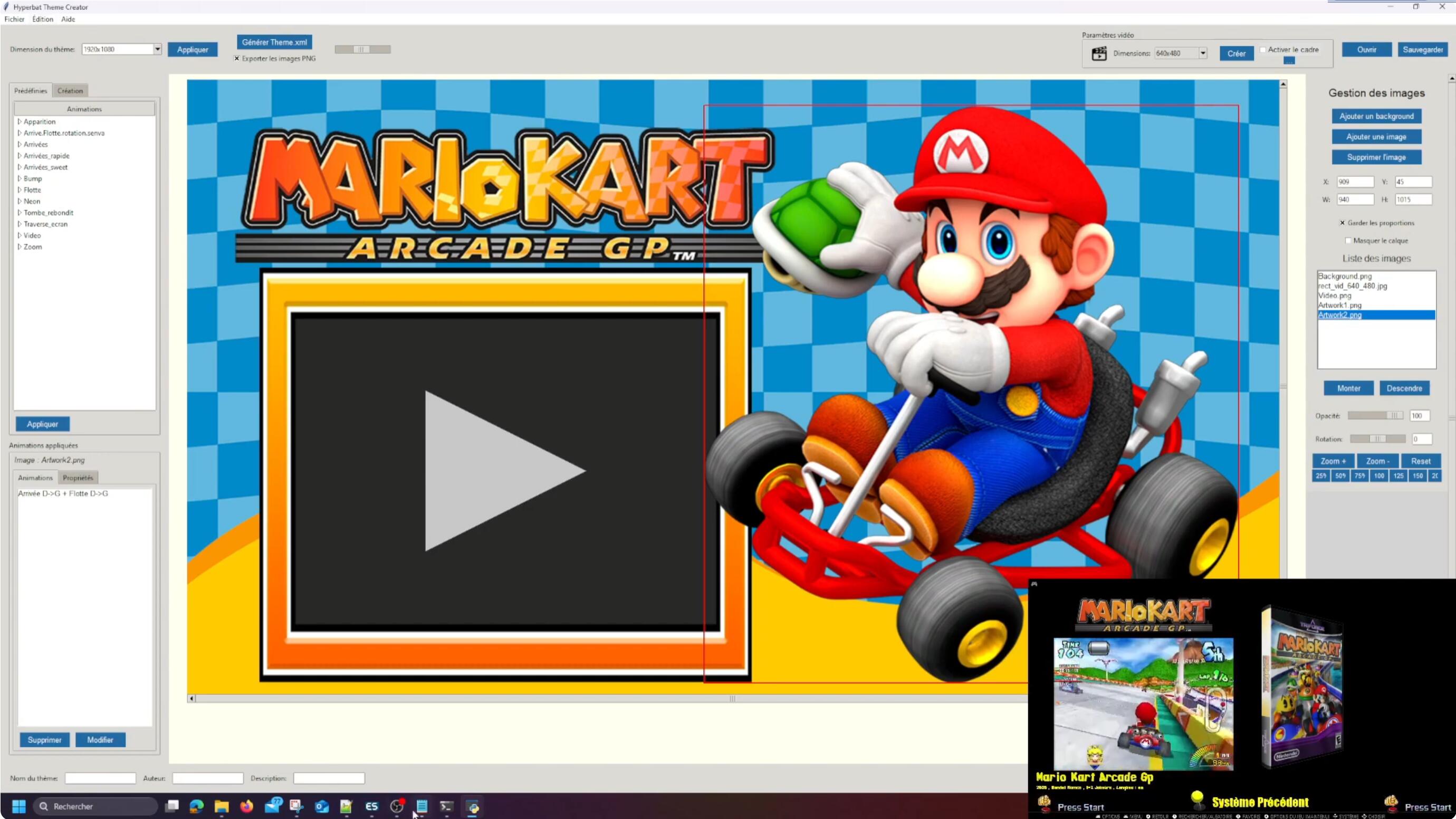Expand the Neon animation group
The height and width of the screenshot is (819, 1456).
click(20, 201)
